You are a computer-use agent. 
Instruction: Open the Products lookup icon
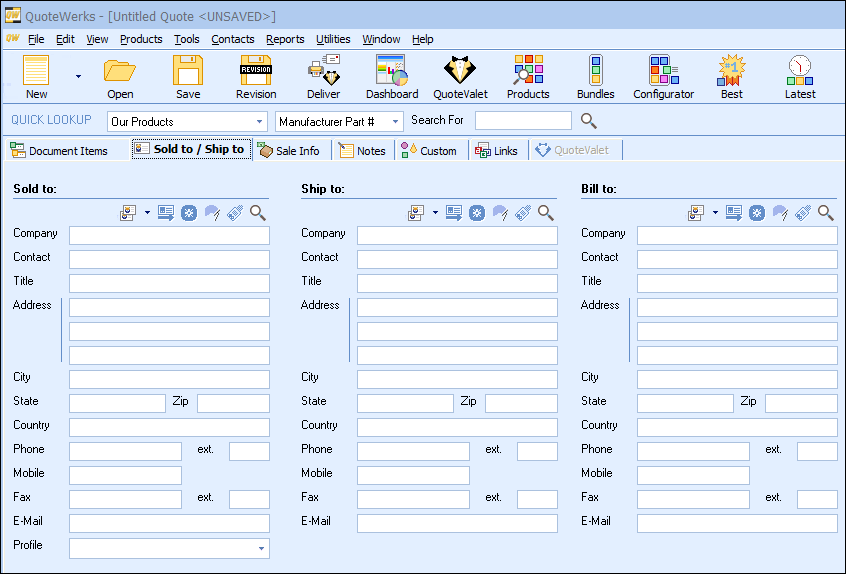[528, 77]
